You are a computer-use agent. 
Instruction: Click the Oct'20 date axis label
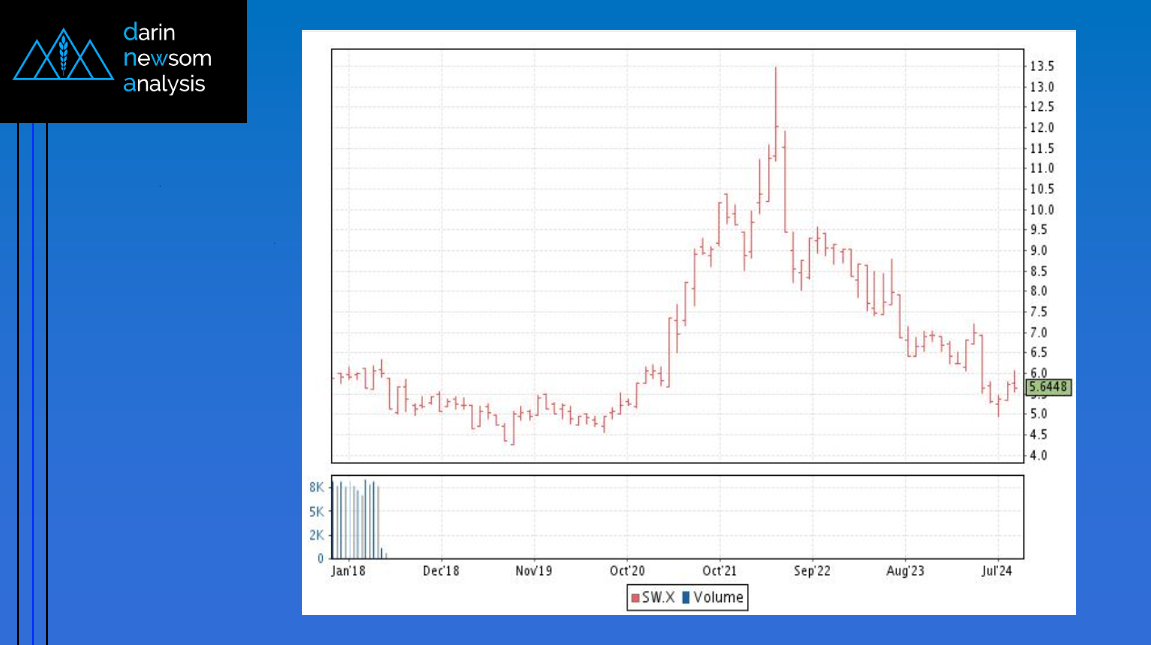(626, 572)
